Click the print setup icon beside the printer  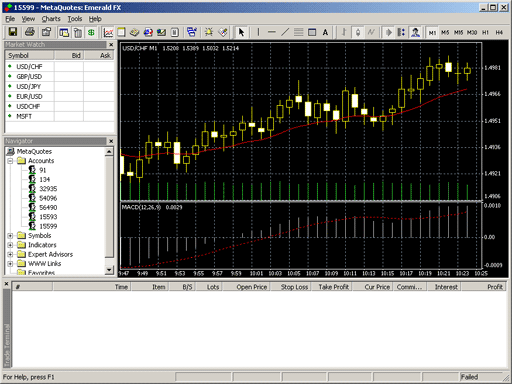tap(46, 32)
